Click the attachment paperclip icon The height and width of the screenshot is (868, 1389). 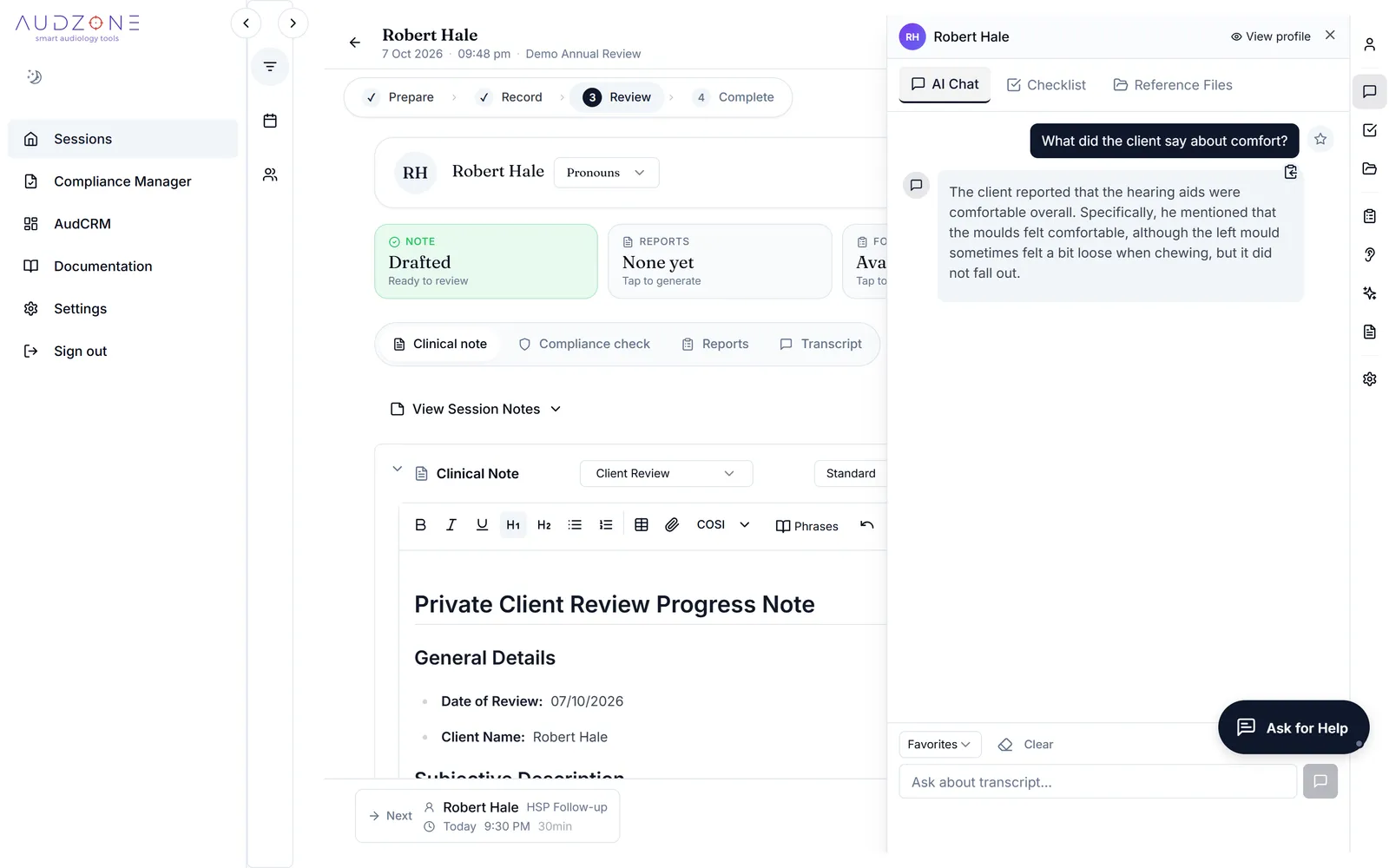672,525
